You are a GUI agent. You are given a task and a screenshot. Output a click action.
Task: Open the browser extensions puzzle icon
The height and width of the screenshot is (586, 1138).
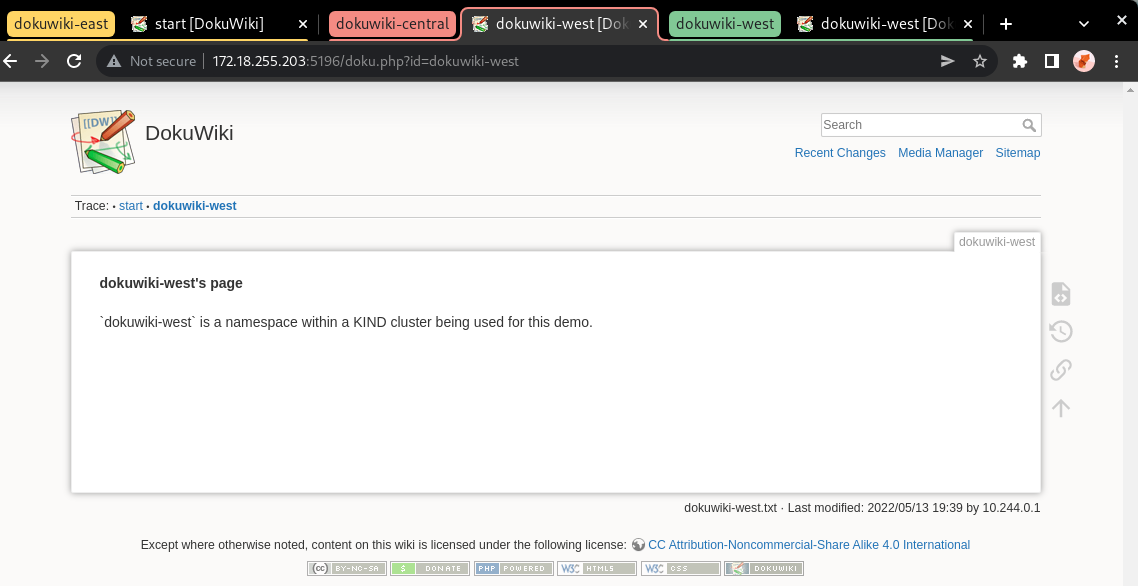pyautogui.click(x=1020, y=61)
